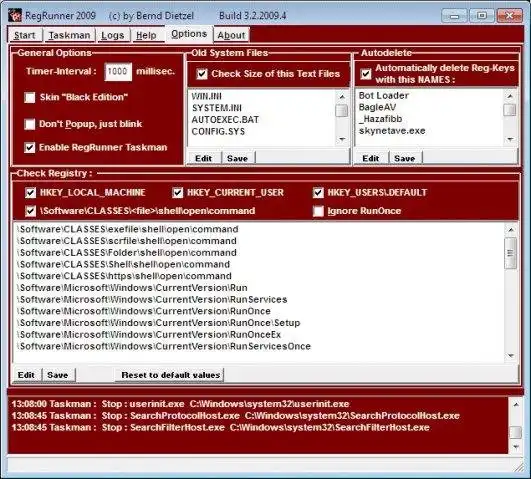Enable Ignore RunOnce checkbox

(318, 211)
